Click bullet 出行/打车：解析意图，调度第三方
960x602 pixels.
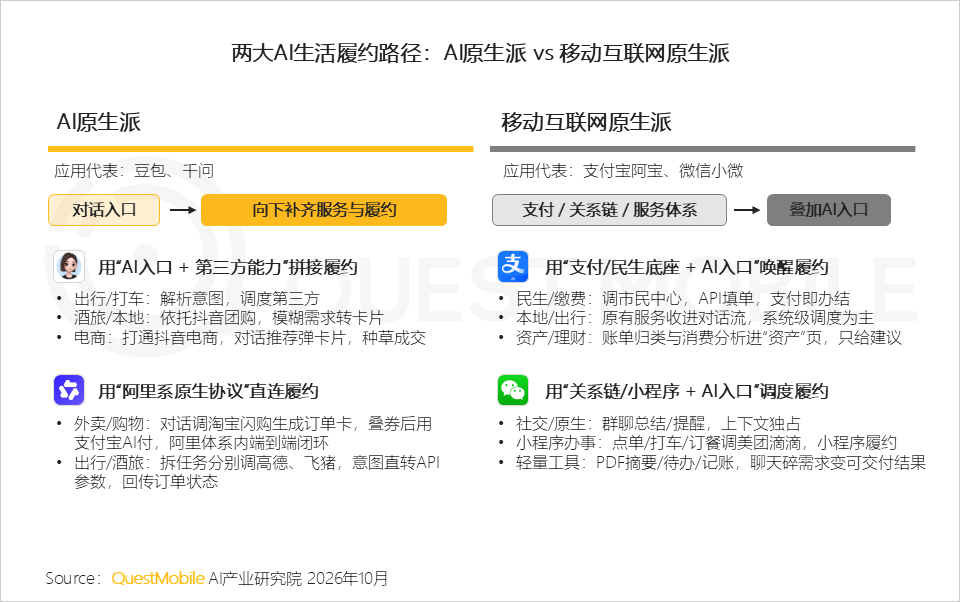point(197,299)
